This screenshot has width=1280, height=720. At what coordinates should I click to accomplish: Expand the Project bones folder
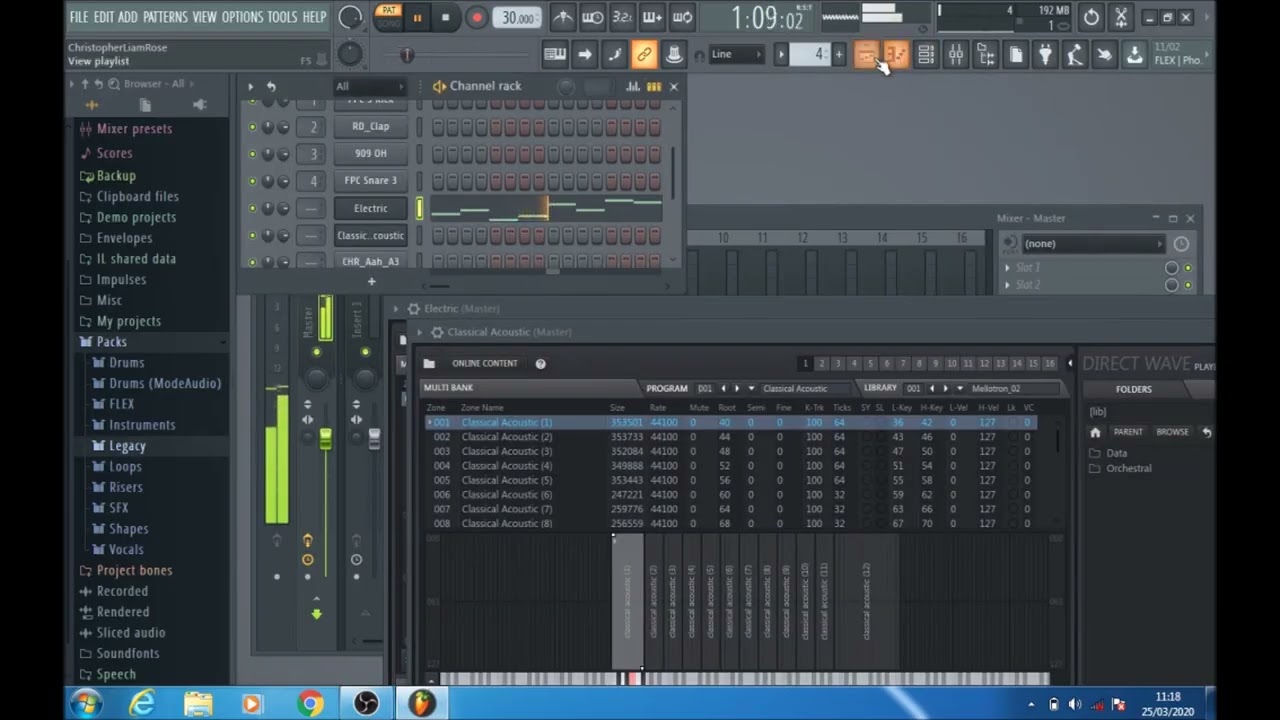click(x=134, y=570)
